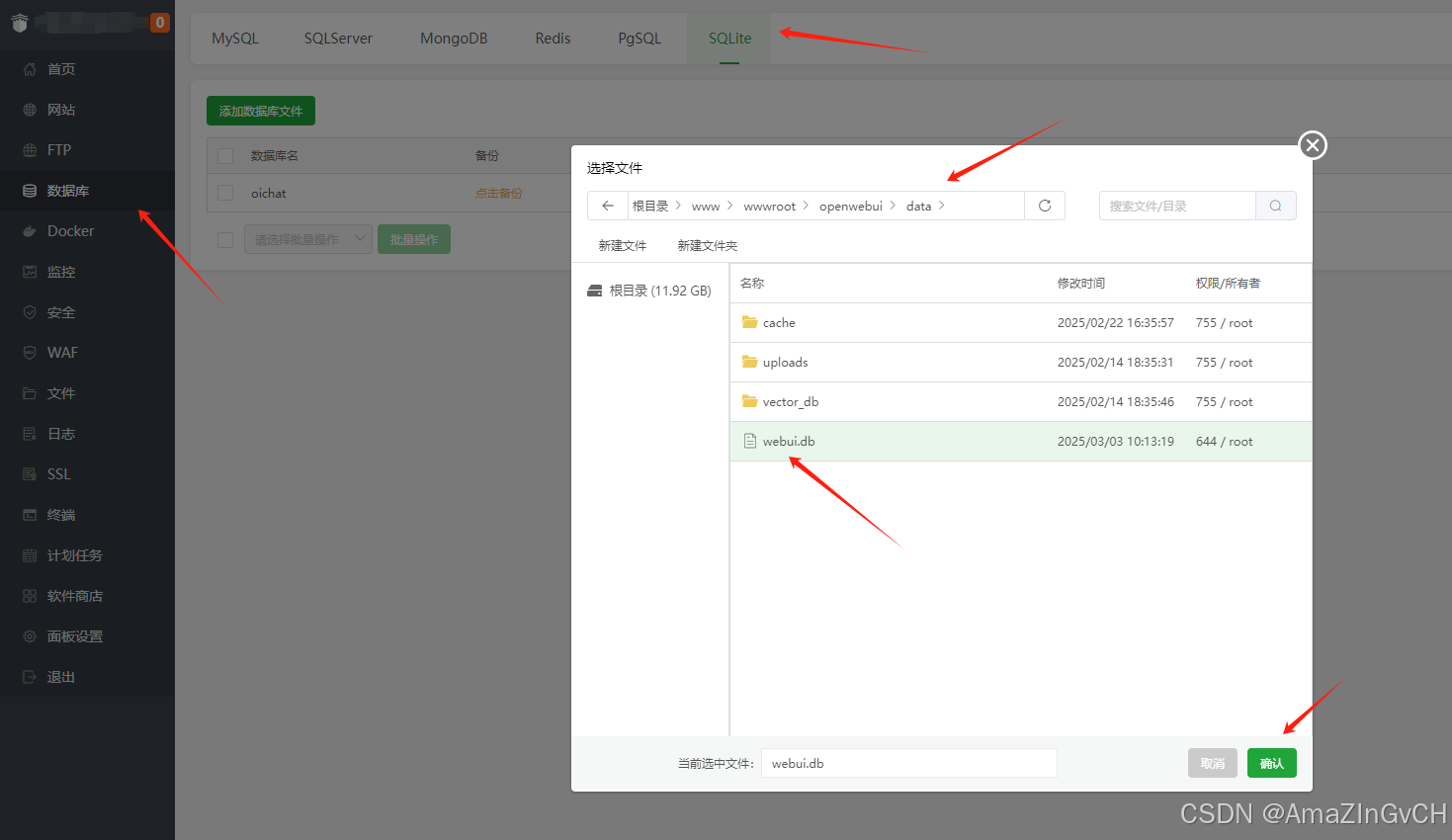
Task: Click the back arrow in path bar
Action: point(608,206)
